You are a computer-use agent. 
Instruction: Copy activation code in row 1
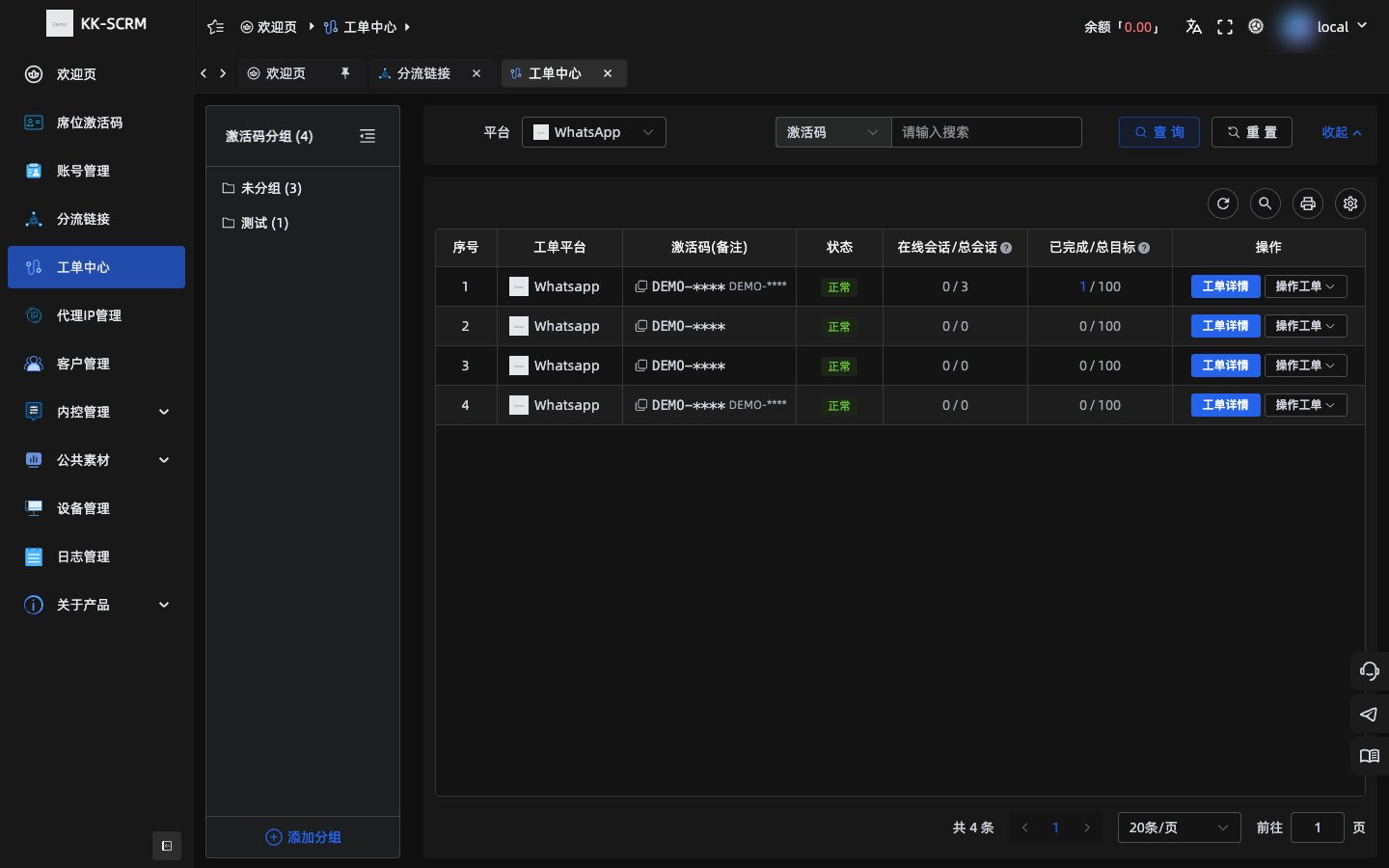point(640,286)
